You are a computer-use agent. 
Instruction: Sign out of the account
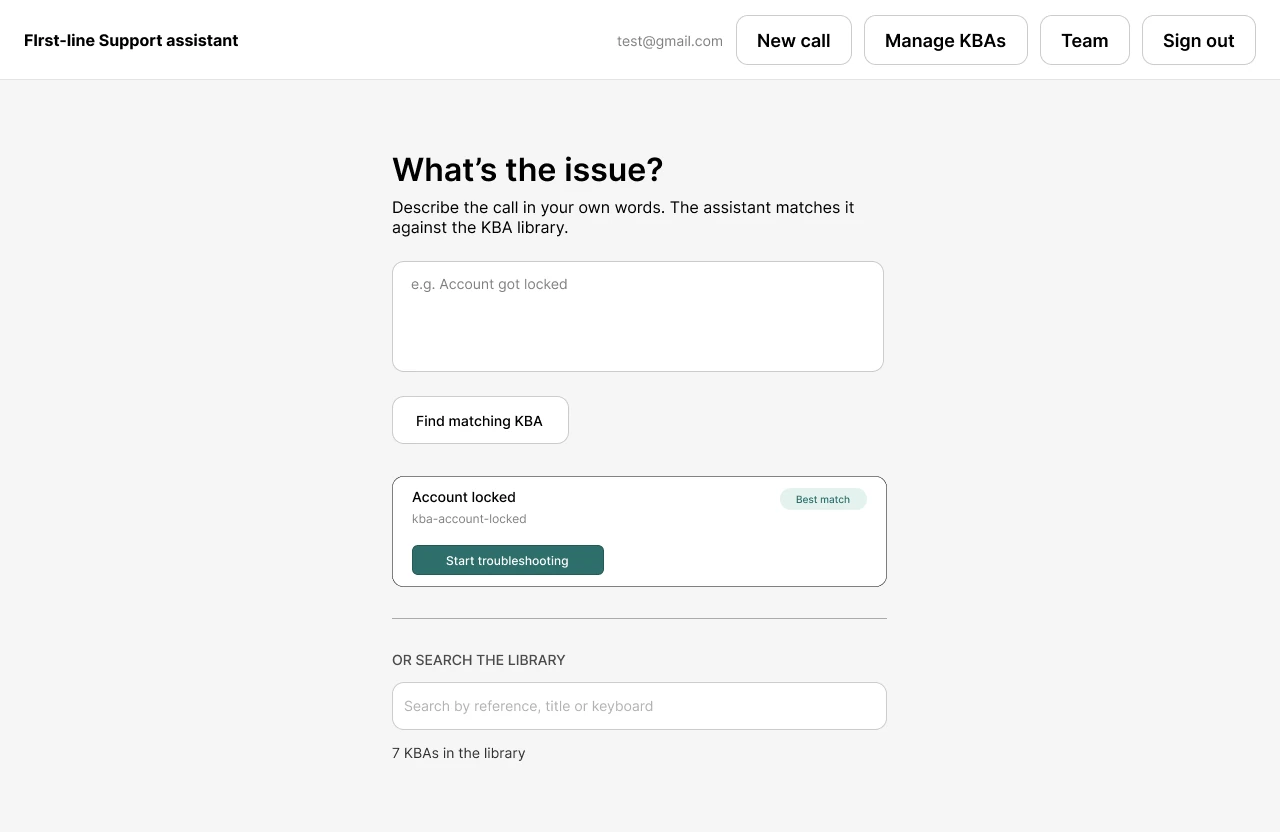click(x=1199, y=40)
